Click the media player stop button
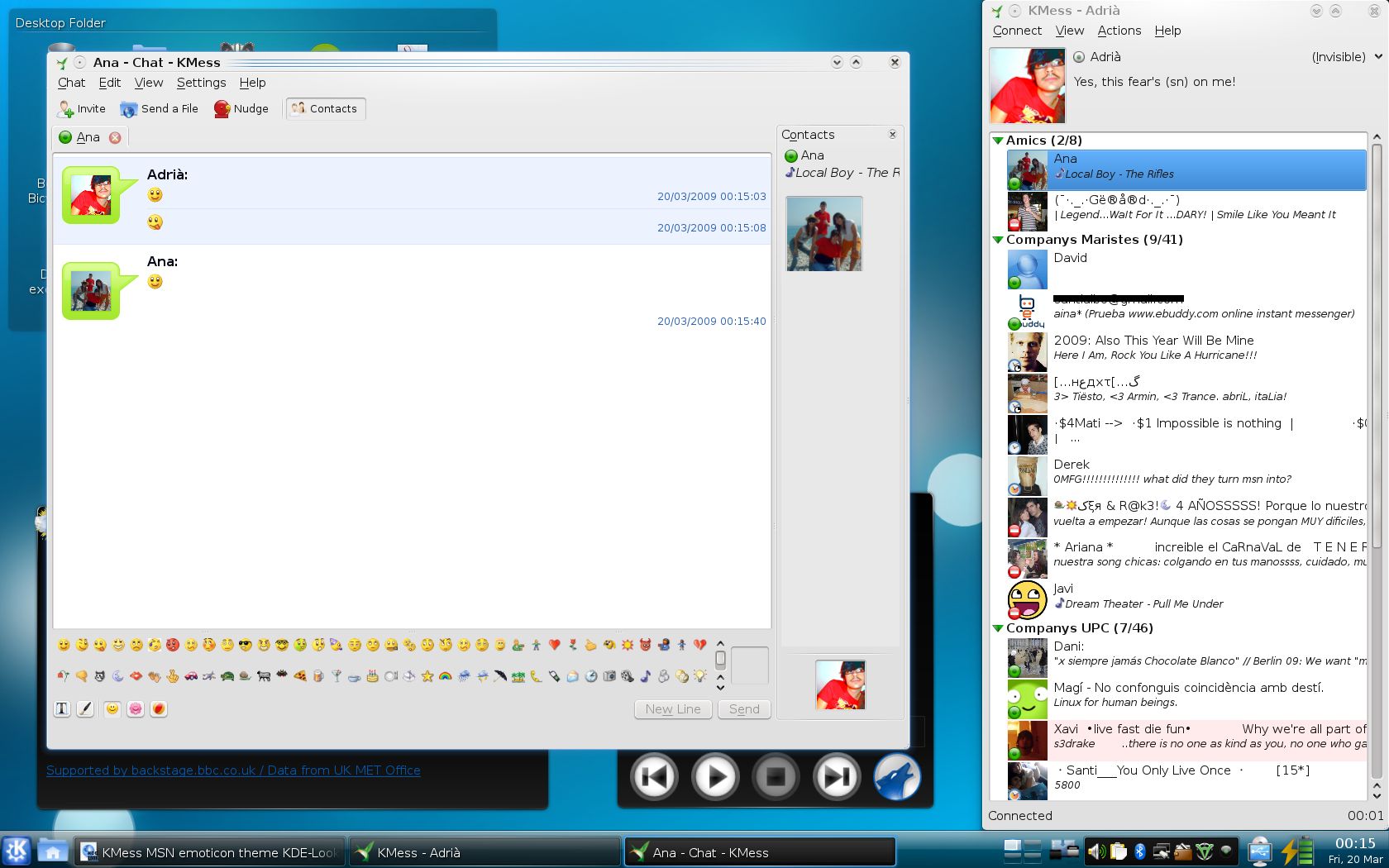1389x868 pixels. (776, 777)
